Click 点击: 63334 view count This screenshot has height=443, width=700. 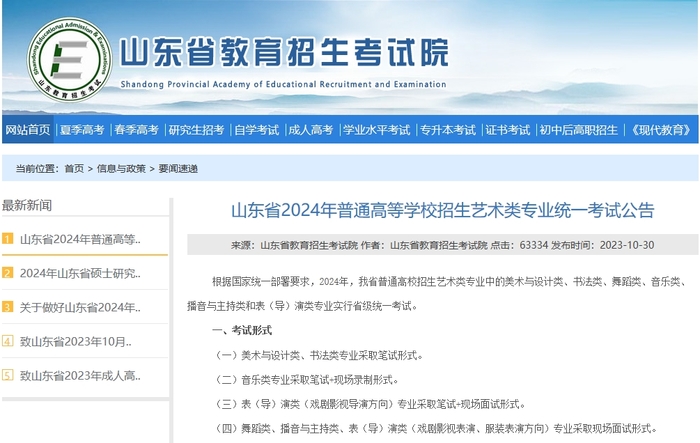[519, 245]
